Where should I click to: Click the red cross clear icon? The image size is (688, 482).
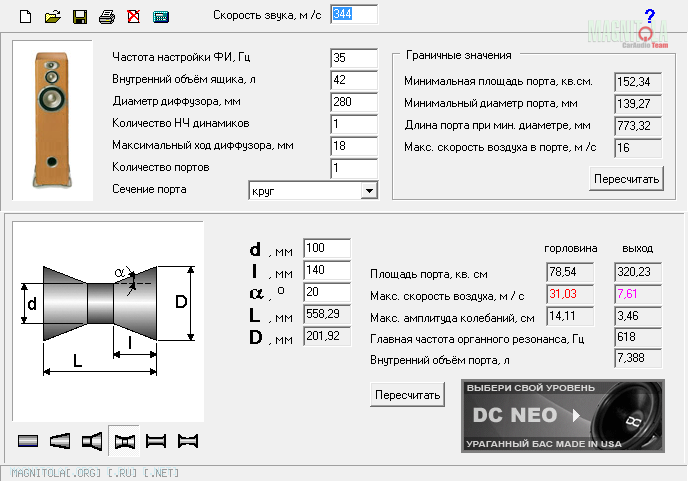click(133, 17)
